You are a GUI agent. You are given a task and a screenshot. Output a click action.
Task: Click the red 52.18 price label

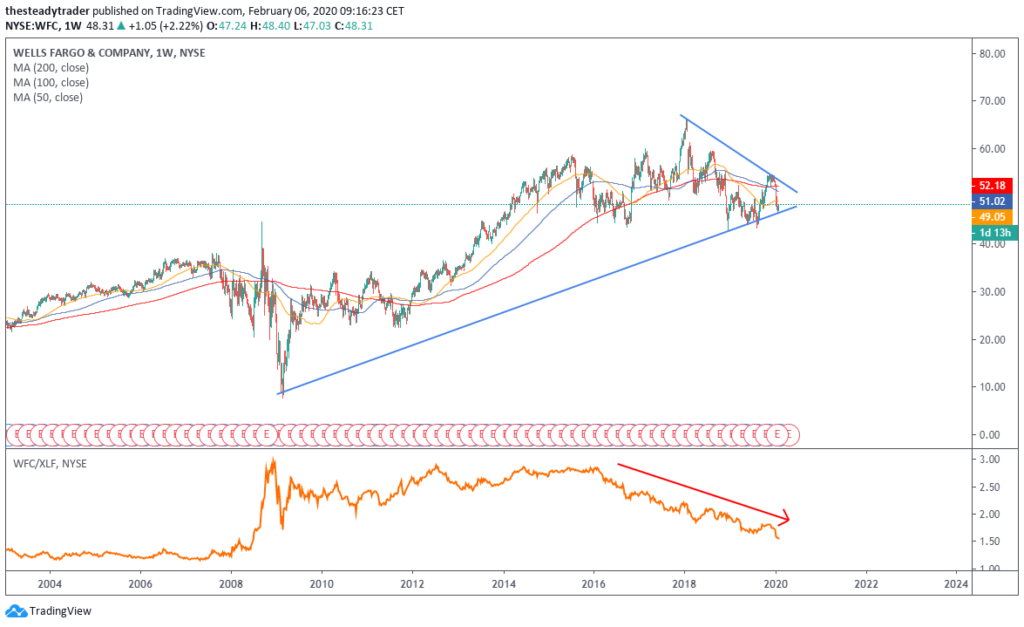[x=991, y=185]
